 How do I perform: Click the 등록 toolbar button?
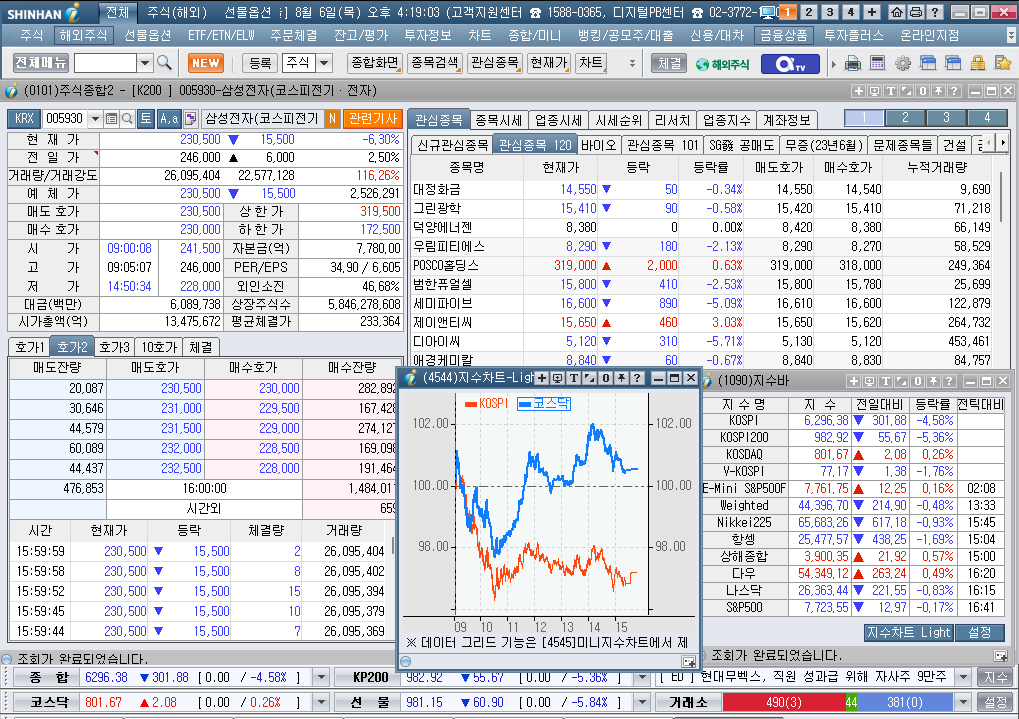(x=260, y=63)
